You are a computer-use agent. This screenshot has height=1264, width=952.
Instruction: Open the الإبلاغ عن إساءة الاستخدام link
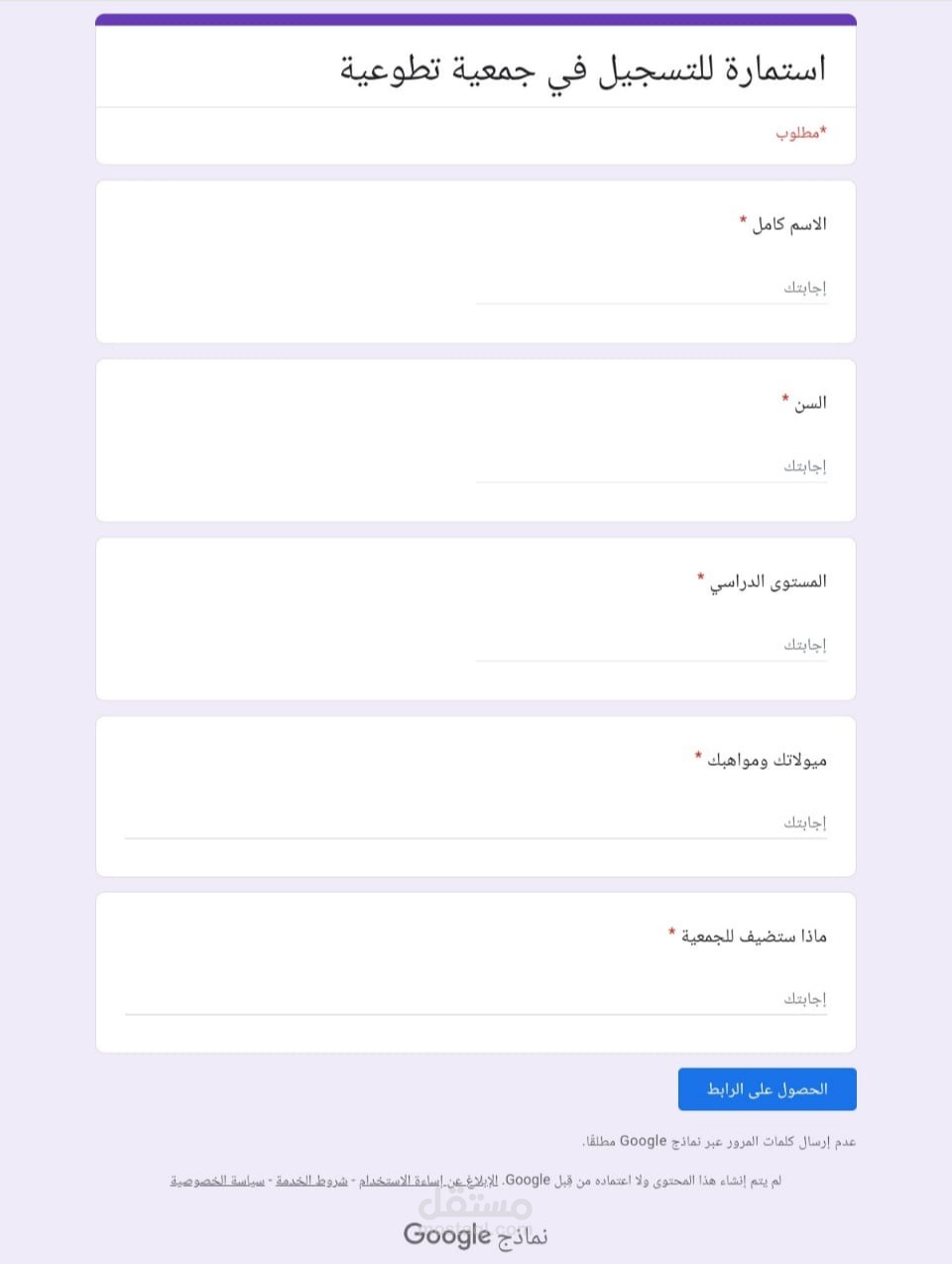pos(428,1181)
